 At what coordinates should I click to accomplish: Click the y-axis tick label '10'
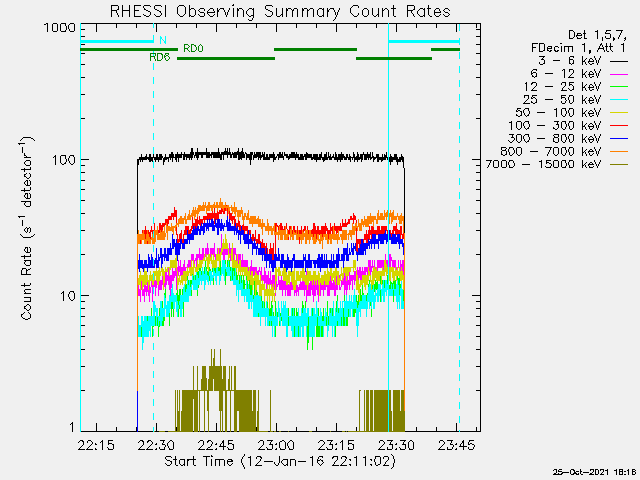(x=68, y=296)
